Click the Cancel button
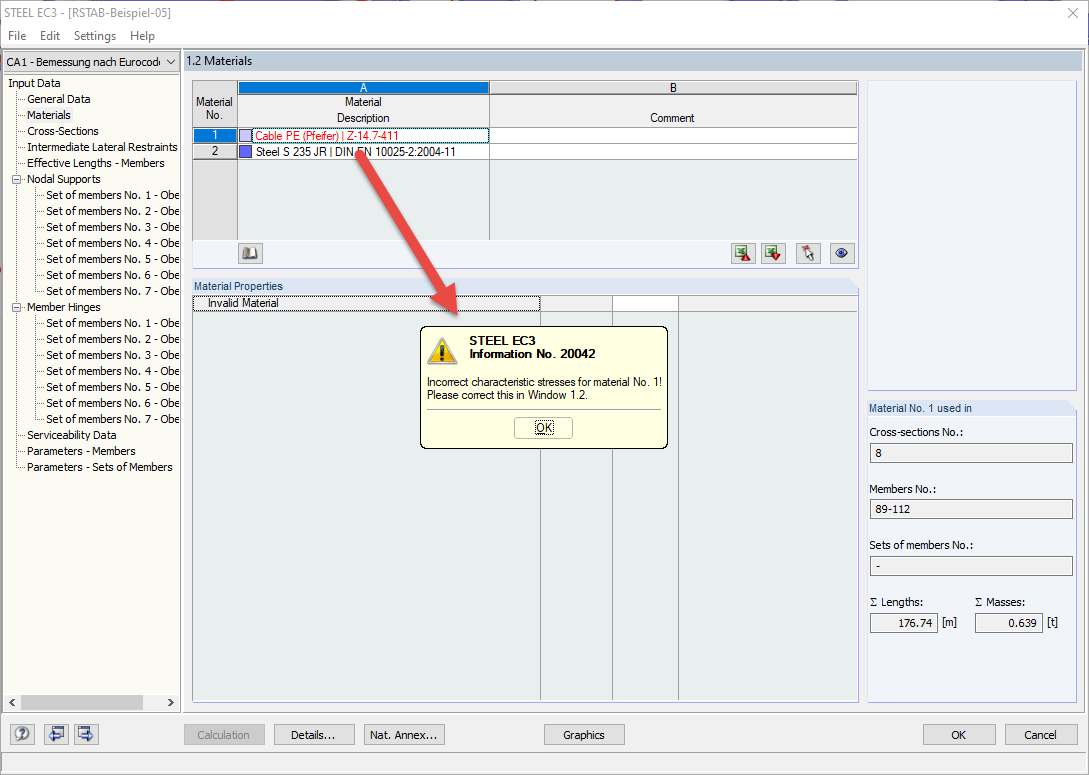 pos(1040,735)
